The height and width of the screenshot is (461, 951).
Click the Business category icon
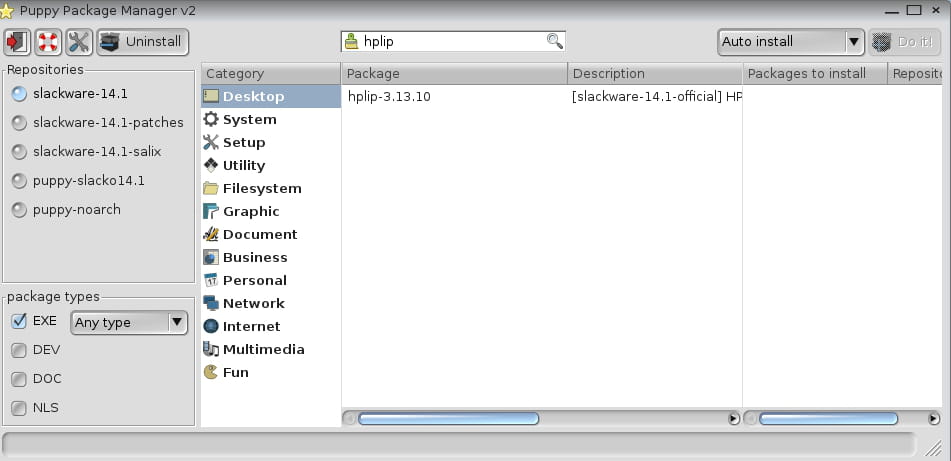[x=210, y=257]
